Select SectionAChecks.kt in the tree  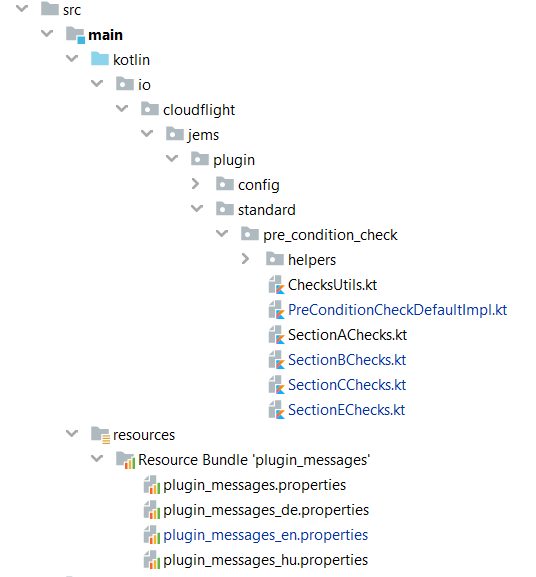coord(347,335)
